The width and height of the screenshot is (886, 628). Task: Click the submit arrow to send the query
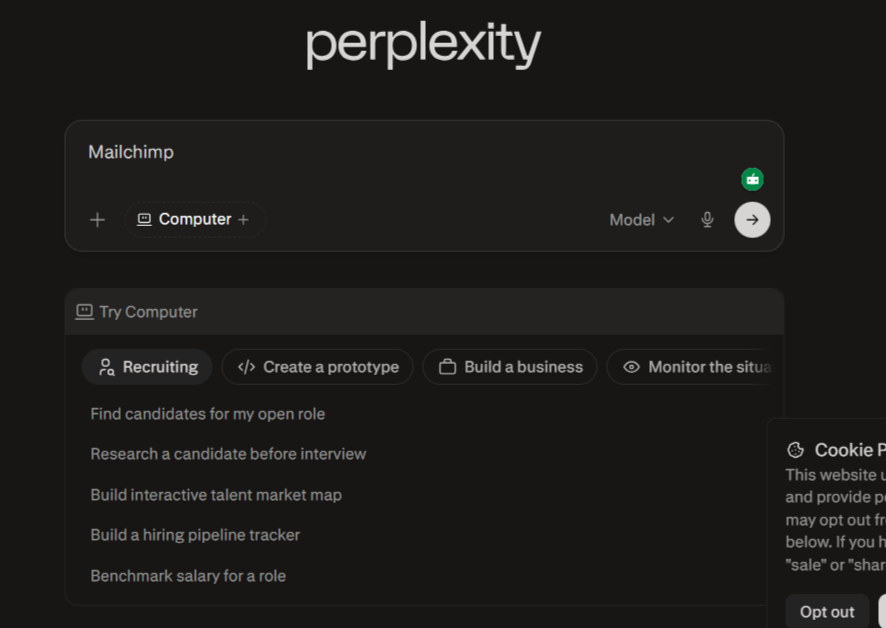(751, 219)
